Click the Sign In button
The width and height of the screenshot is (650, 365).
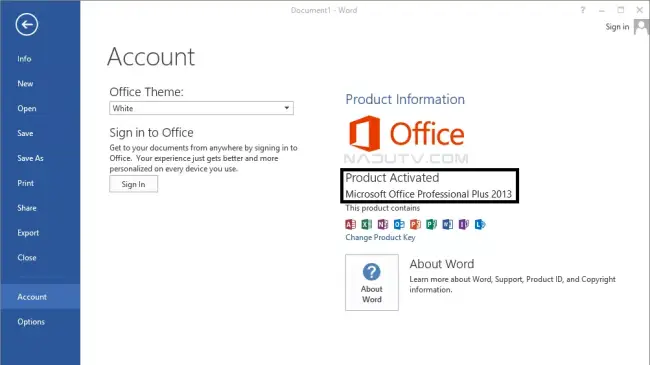tap(133, 184)
